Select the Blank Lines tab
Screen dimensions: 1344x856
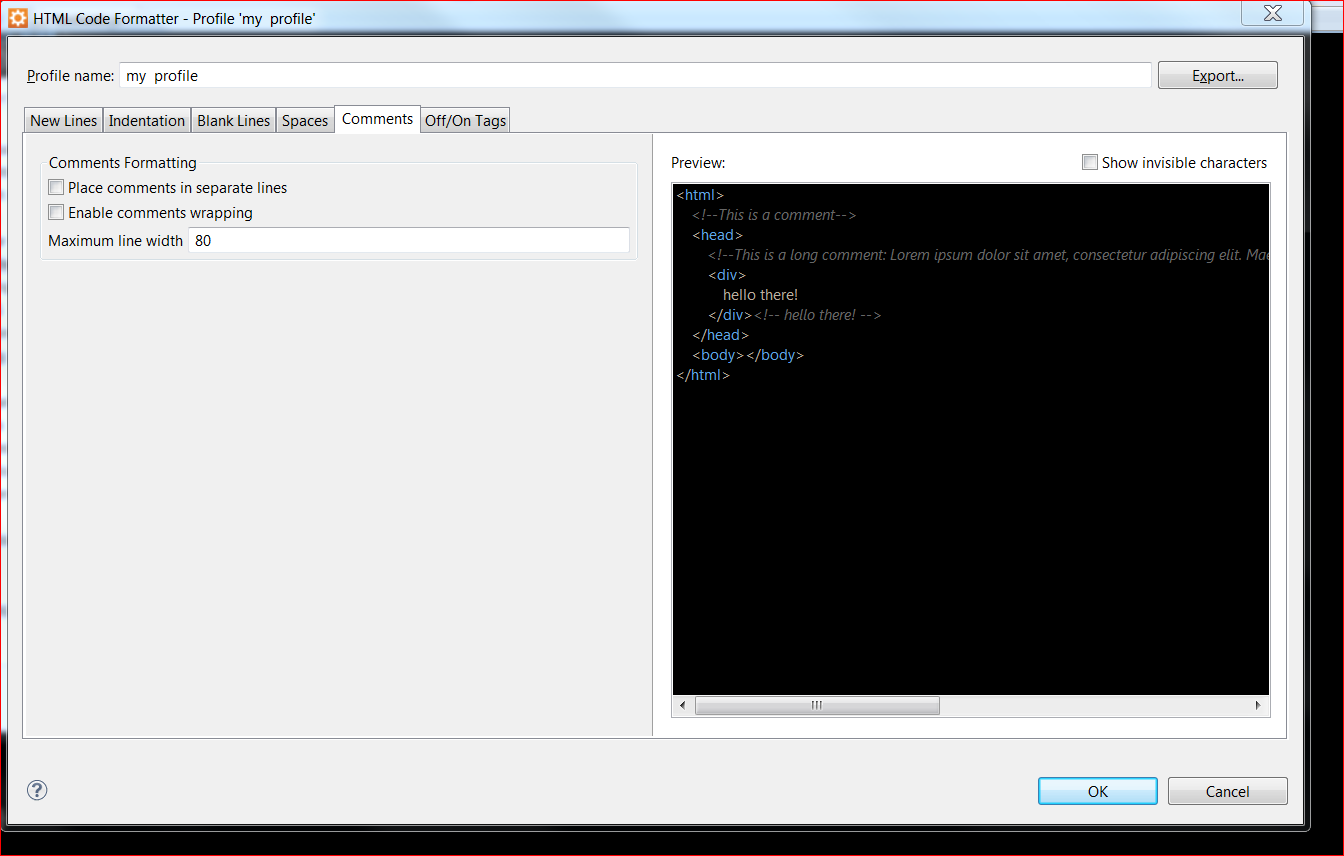[x=234, y=120]
